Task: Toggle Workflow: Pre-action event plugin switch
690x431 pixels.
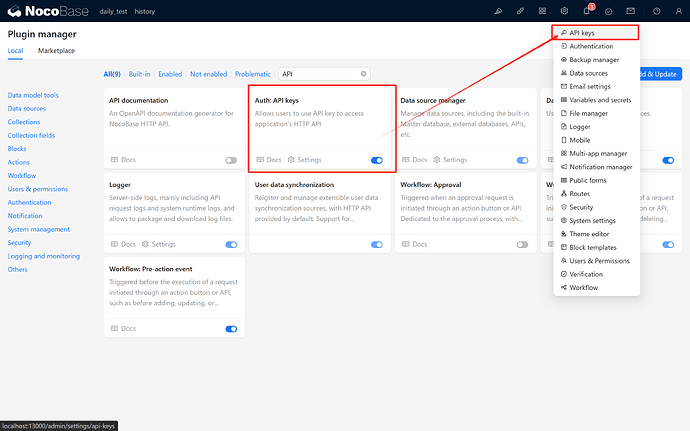Action: pos(231,329)
